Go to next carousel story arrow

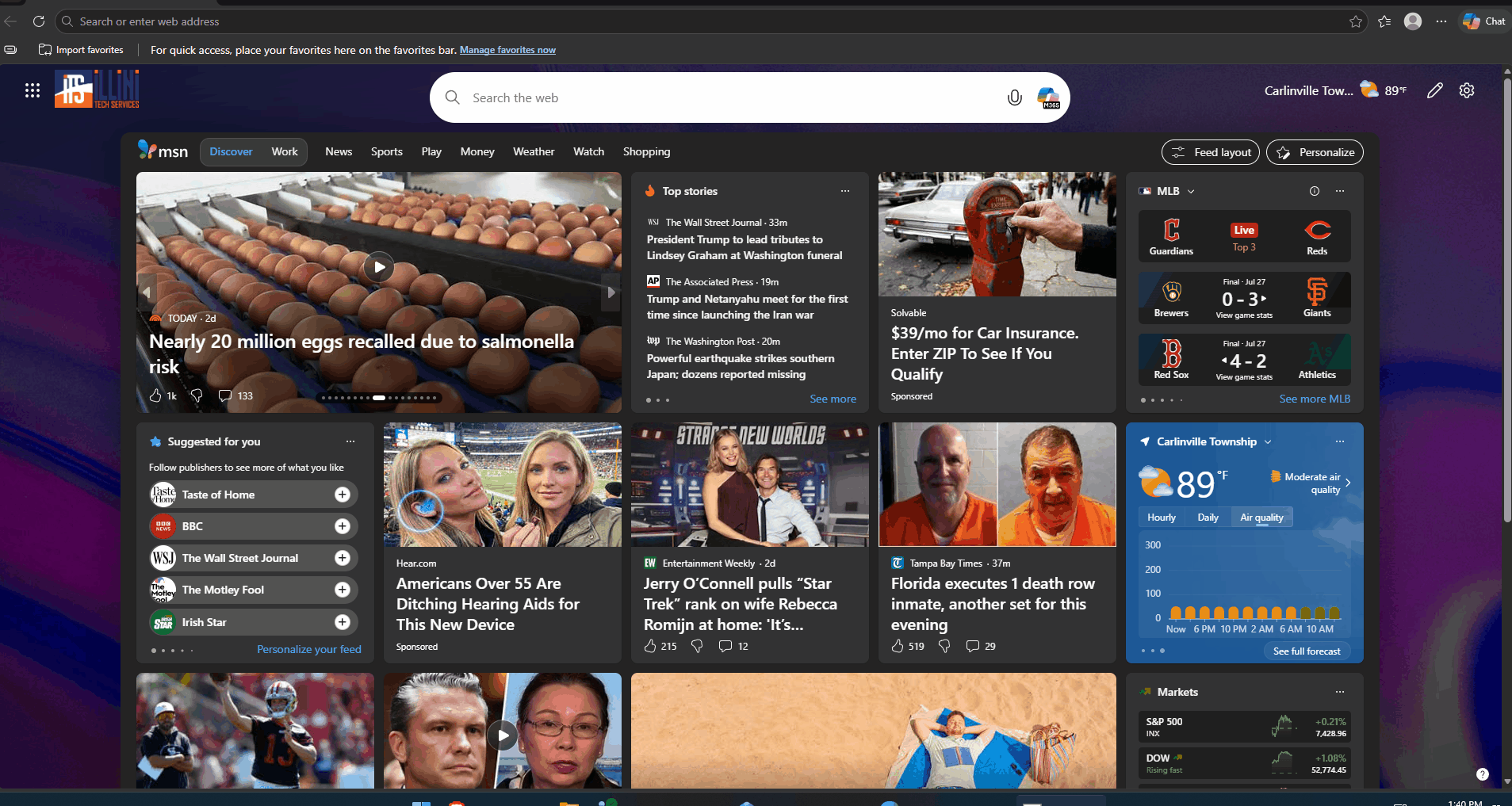(x=611, y=292)
